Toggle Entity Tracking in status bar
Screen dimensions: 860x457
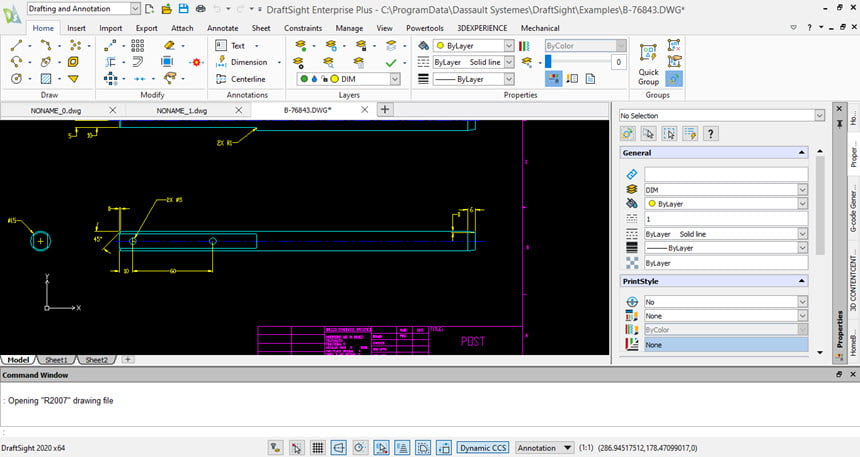click(402, 448)
